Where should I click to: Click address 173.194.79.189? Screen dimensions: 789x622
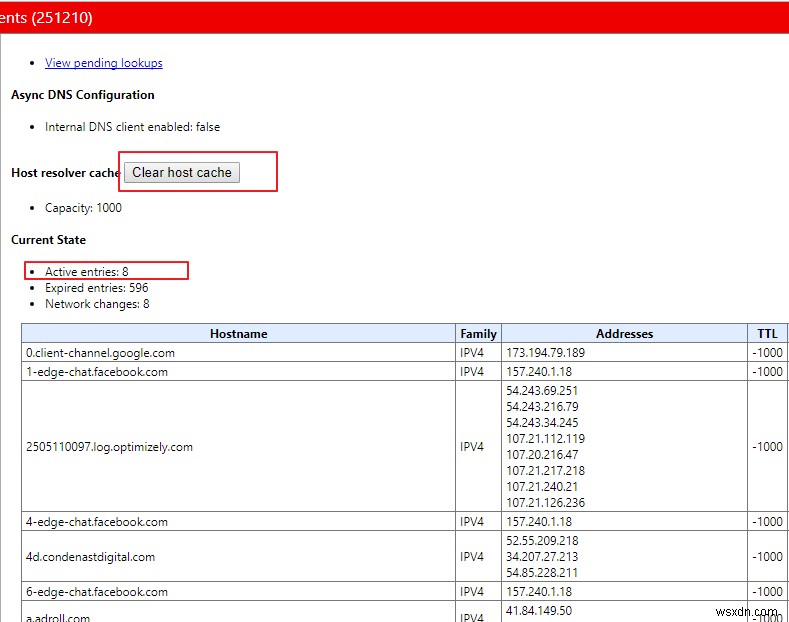point(545,352)
